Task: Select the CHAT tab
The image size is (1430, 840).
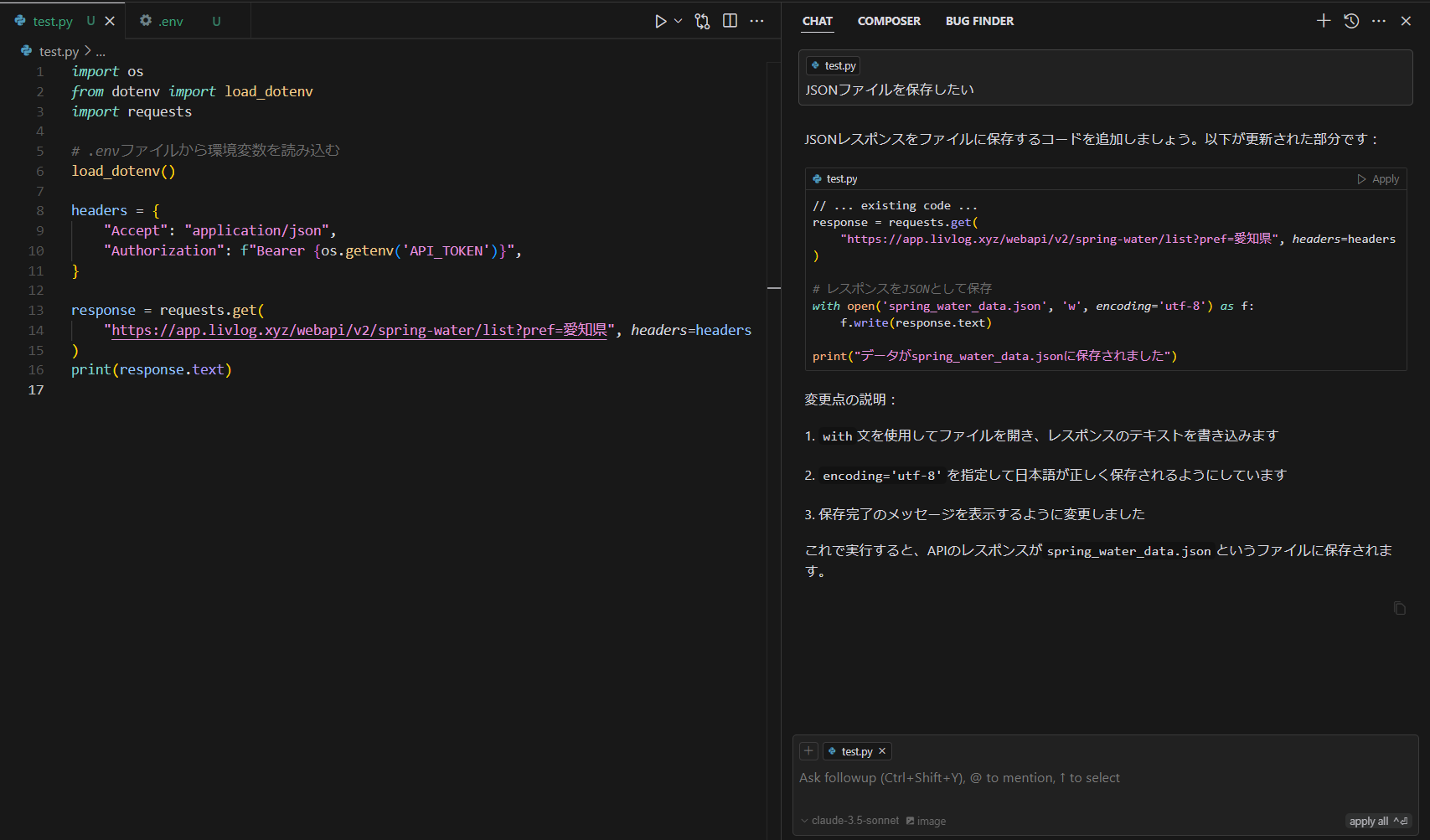Action: [817, 21]
